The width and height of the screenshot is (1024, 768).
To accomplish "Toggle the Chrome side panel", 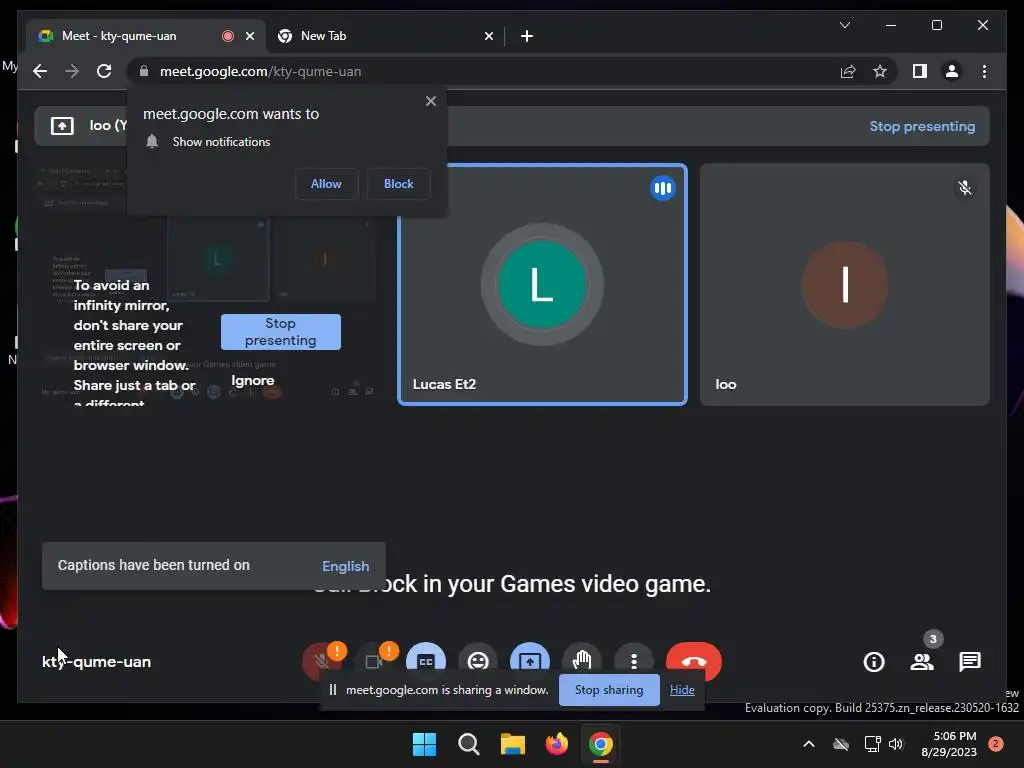I will click(920, 71).
